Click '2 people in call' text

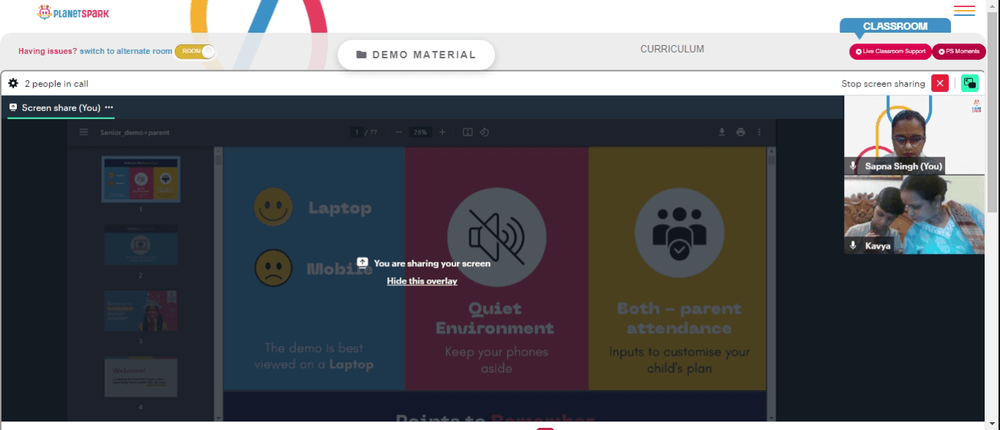(56, 84)
